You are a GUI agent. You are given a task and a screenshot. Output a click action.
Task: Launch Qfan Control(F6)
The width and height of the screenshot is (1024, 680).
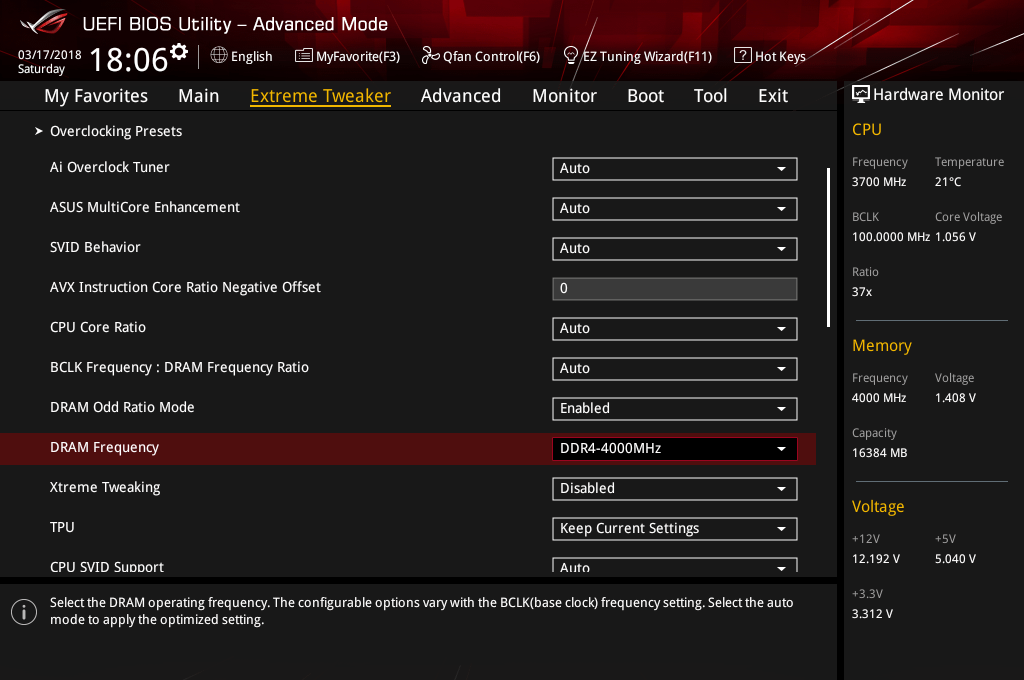click(491, 56)
